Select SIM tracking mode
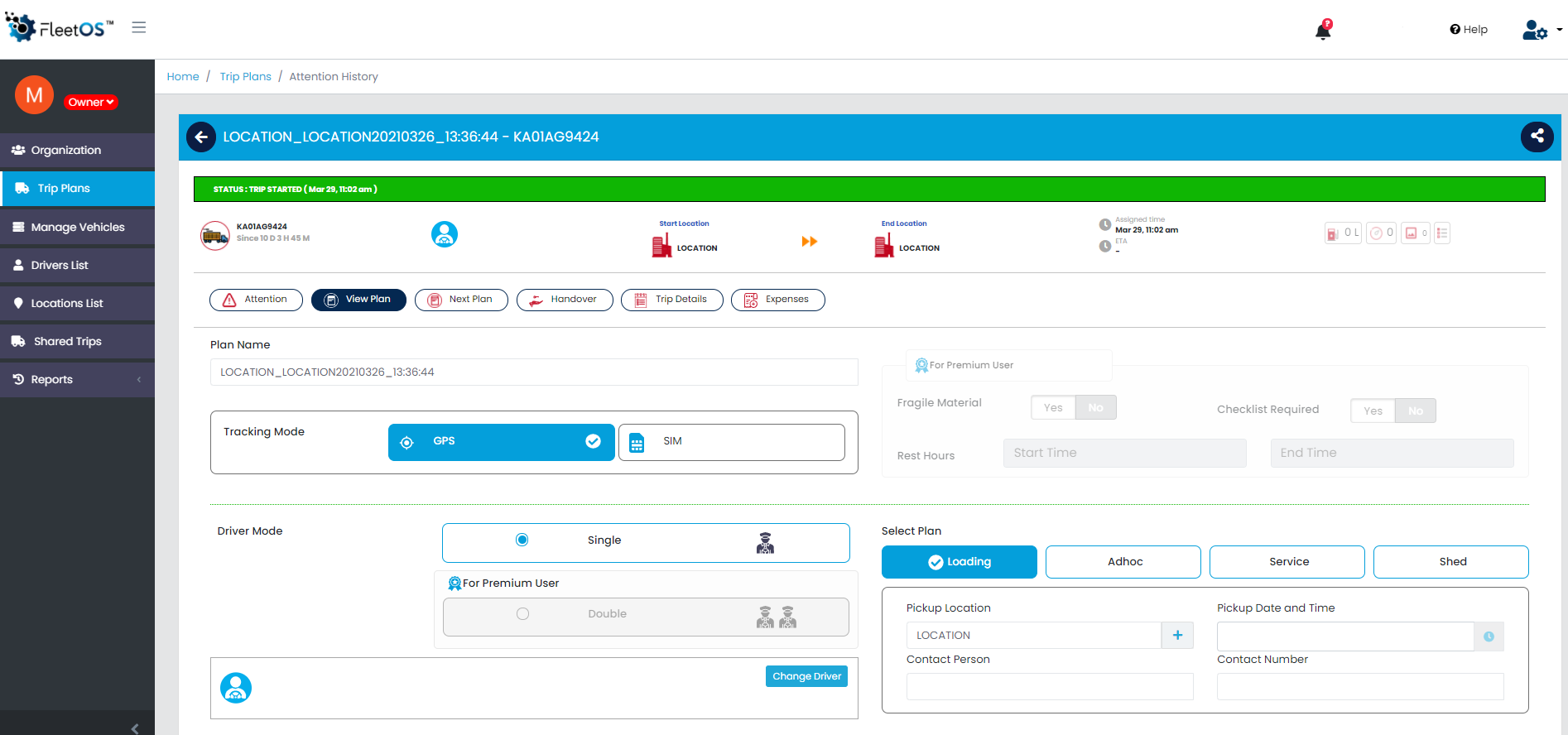This screenshot has width=1568, height=735. tap(732, 442)
